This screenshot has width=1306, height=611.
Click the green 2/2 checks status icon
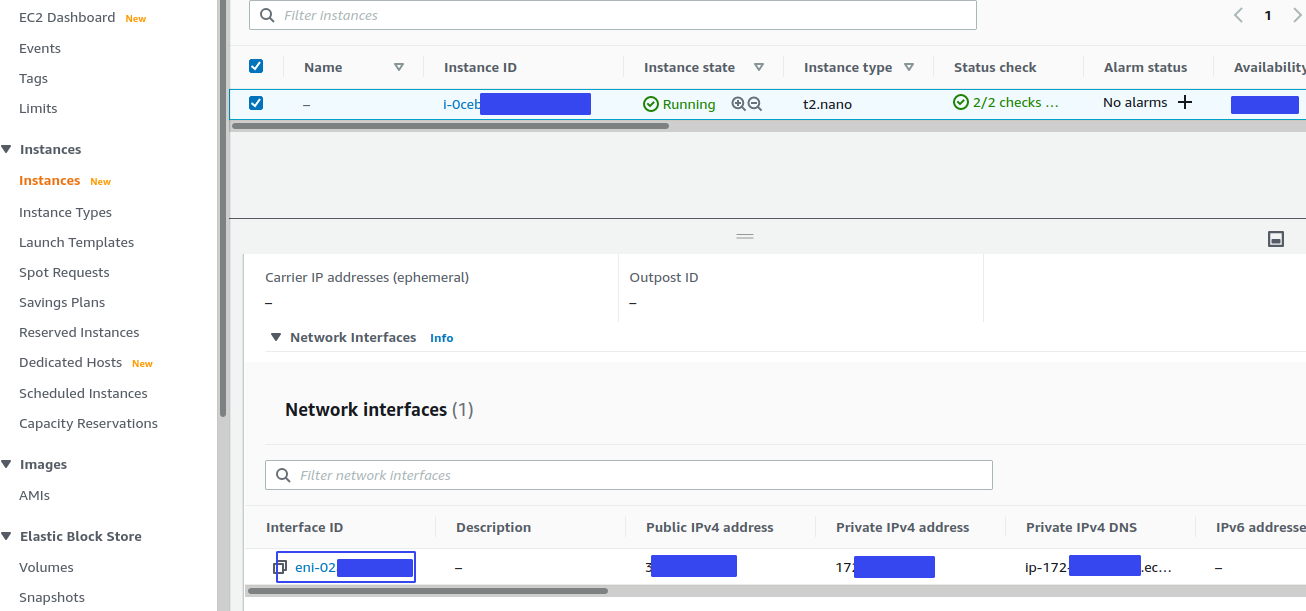point(961,102)
